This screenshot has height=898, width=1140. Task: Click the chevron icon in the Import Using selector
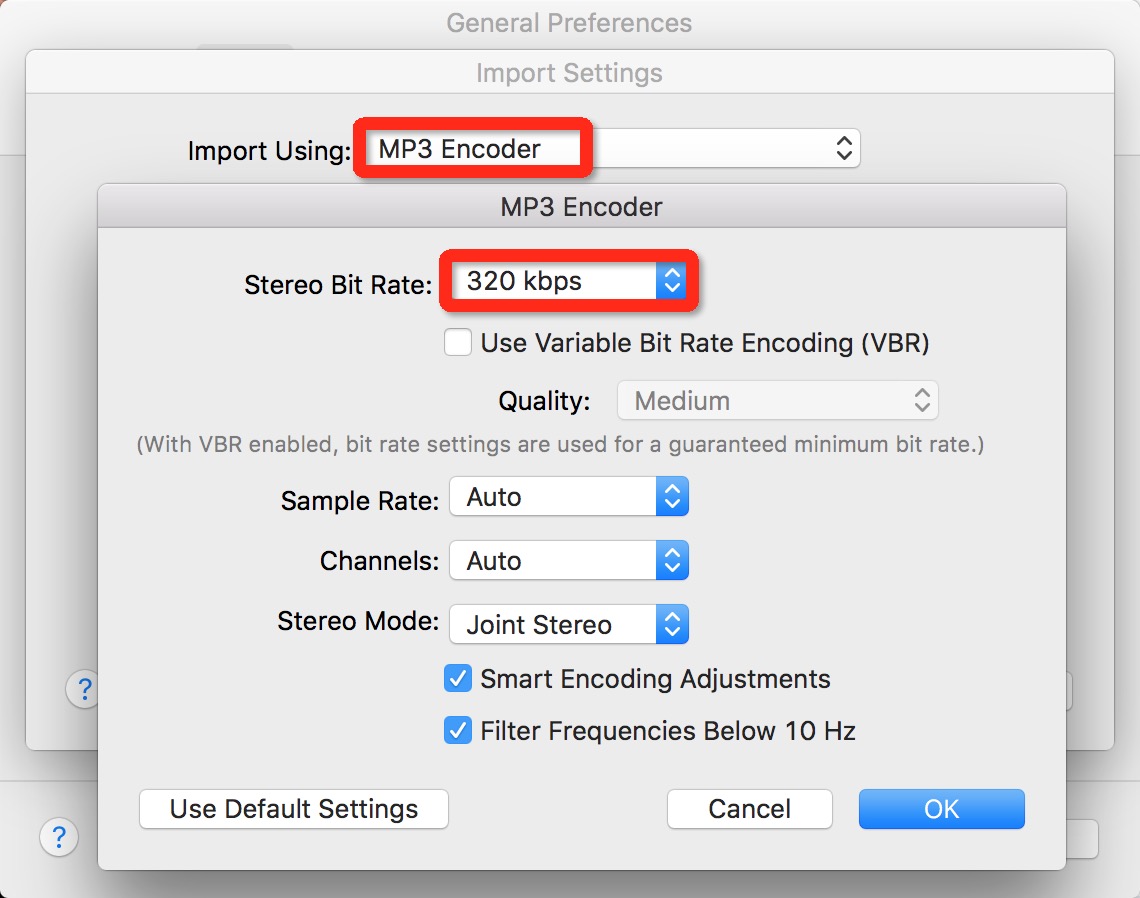pyautogui.click(x=845, y=148)
